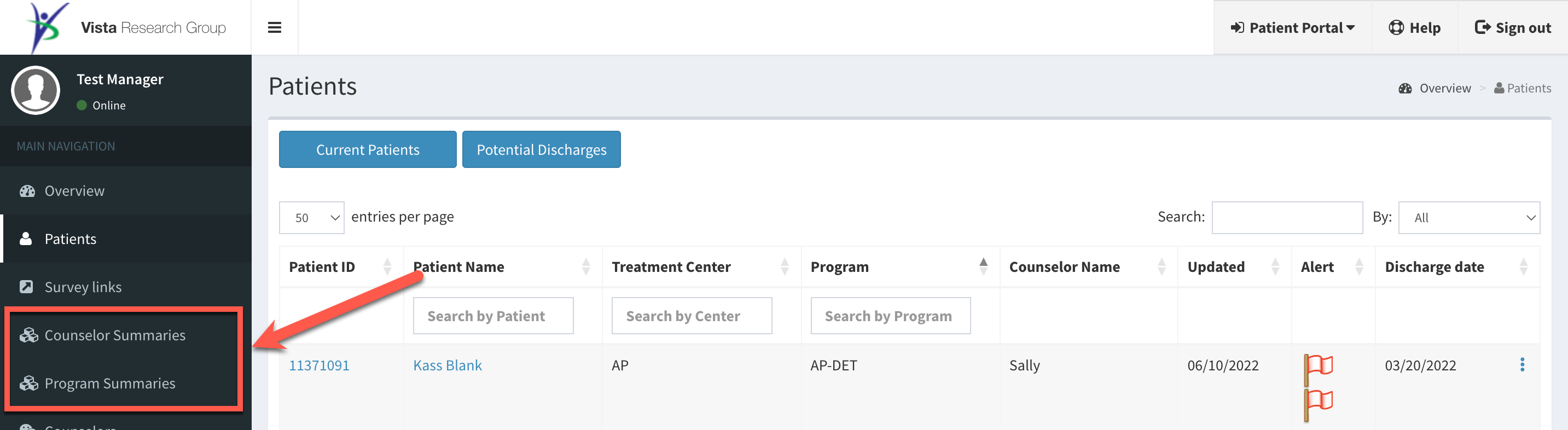The height and width of the screenshot is (430, 1568).
Task: Sort the table by Program column arrow
Action: 983,267
